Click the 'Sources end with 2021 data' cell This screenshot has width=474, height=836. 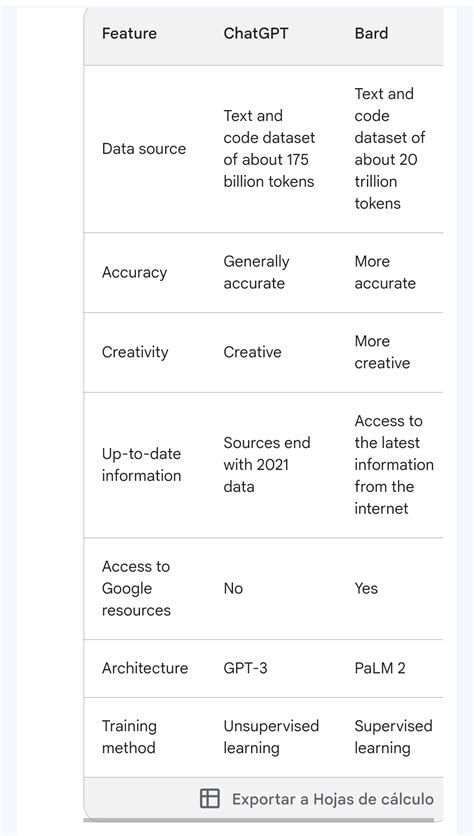(x=267, y=465)
